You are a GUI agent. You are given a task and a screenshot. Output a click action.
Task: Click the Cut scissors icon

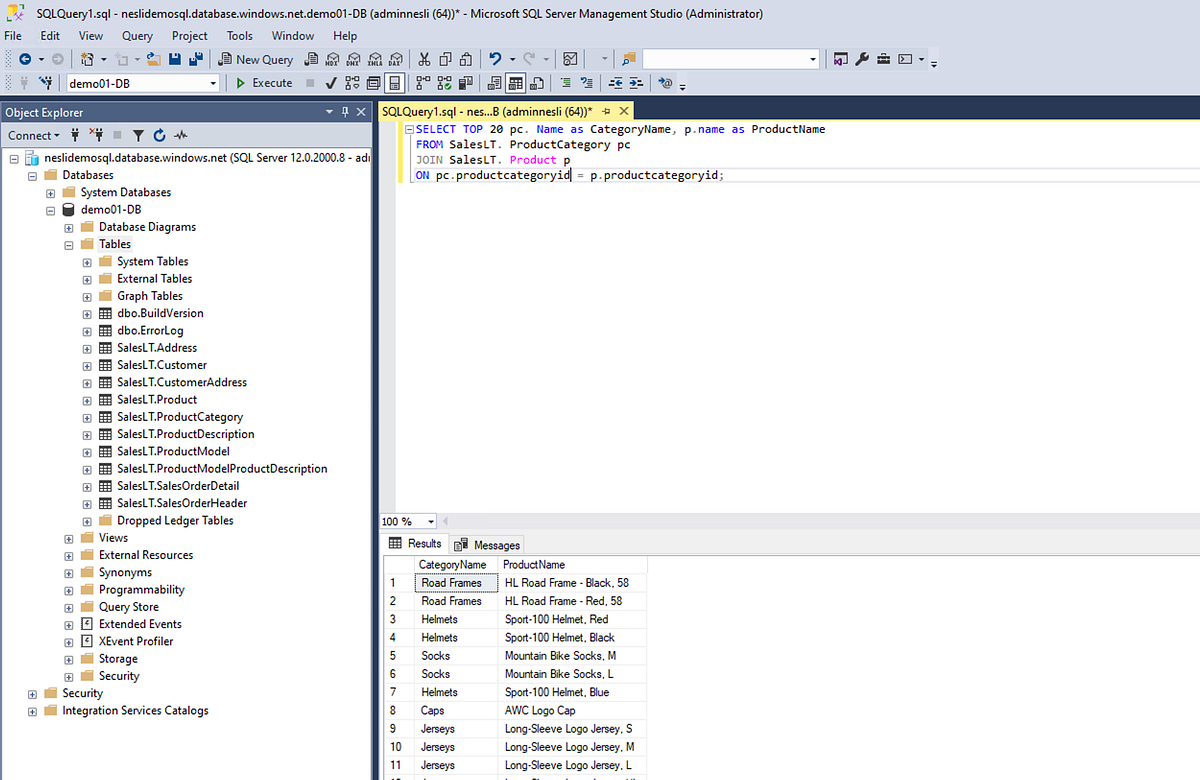coord(424,59)
